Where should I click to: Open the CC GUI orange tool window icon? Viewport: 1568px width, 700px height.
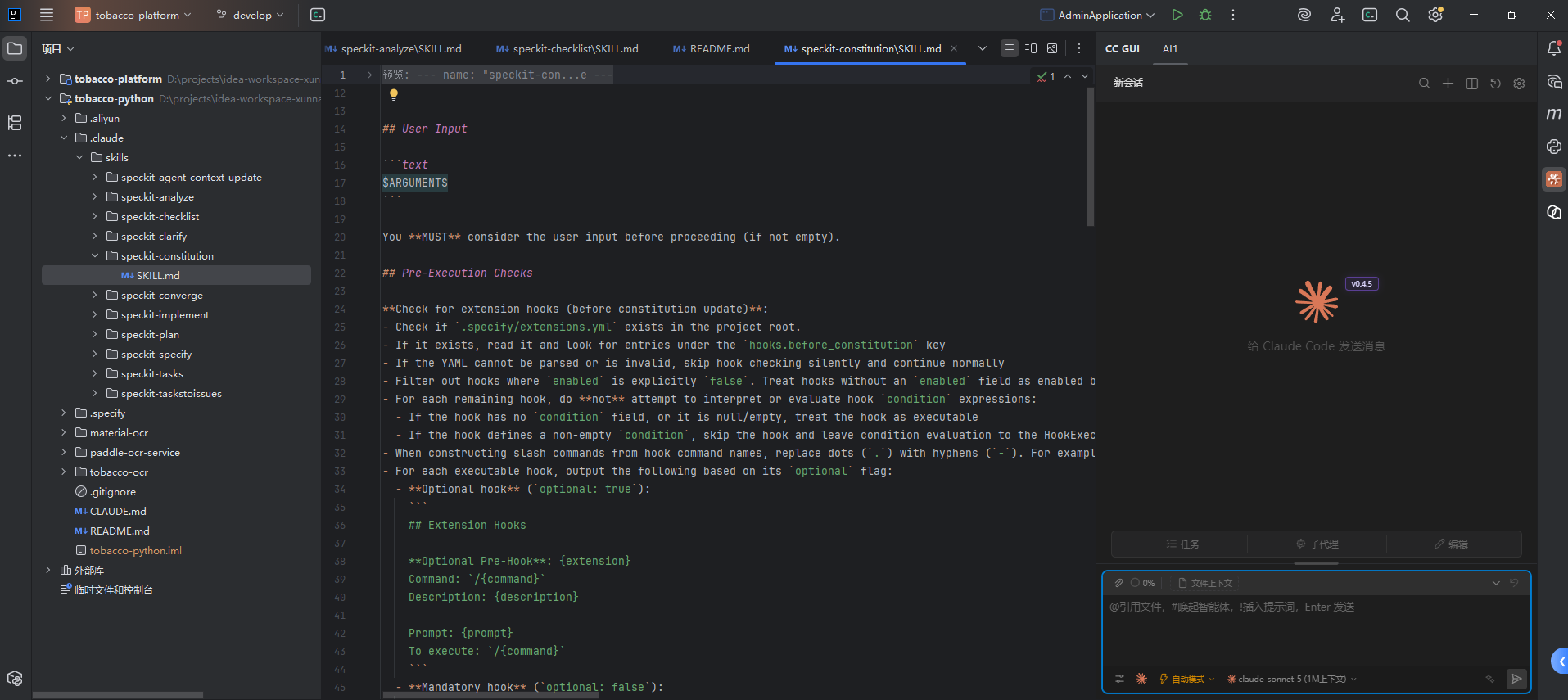(1554, 179)
